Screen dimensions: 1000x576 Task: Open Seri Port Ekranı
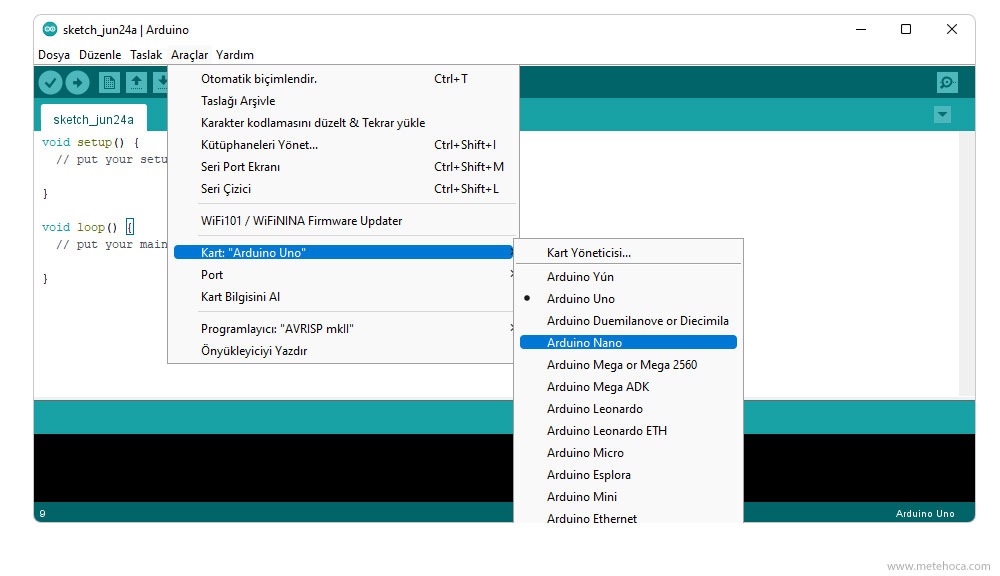344,167
